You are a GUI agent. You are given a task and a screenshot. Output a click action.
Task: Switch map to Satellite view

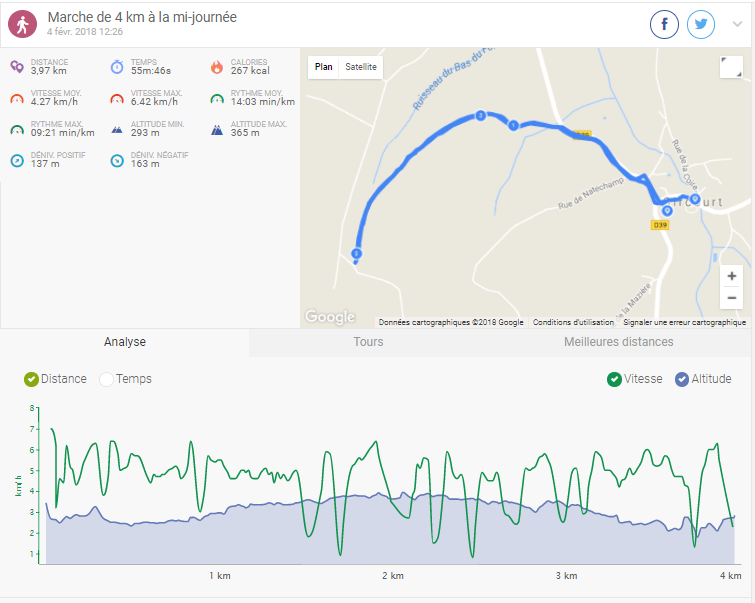click(361, 68)
